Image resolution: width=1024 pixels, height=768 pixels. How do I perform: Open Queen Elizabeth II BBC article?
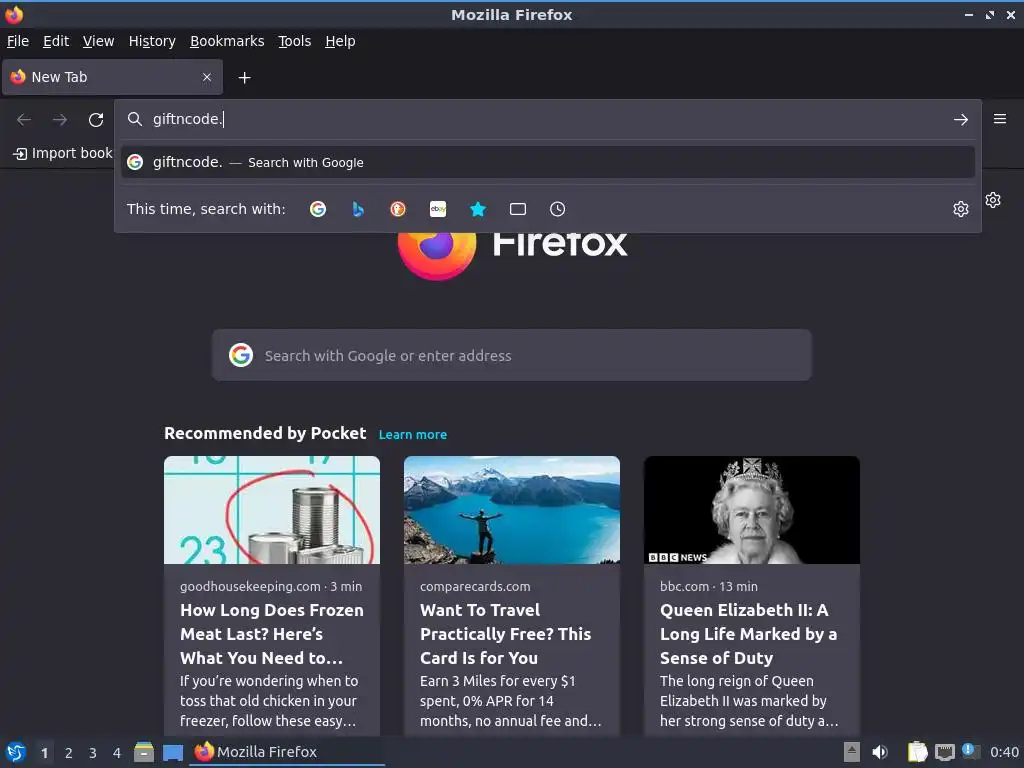tap(748, 633)
